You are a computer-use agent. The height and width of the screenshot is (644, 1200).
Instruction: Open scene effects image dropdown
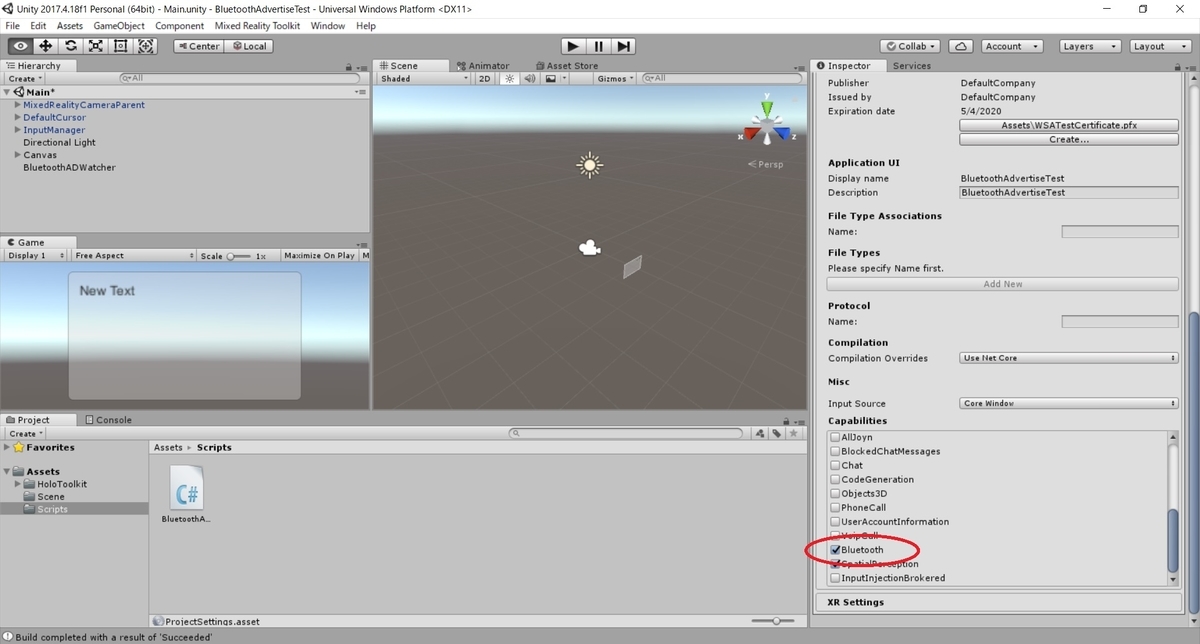pos(556,78)
